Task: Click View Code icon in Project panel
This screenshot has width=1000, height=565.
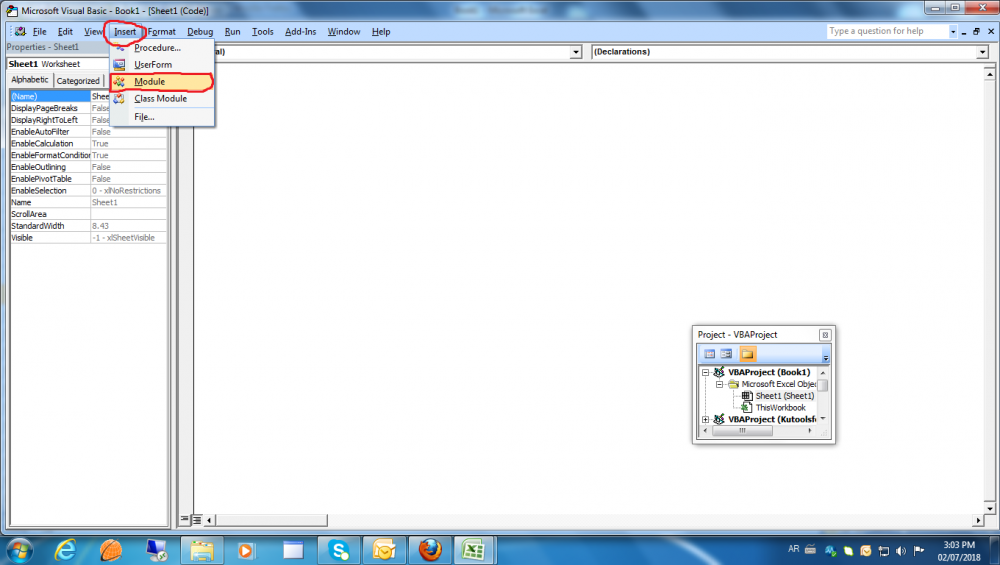Action: point(709,354)
